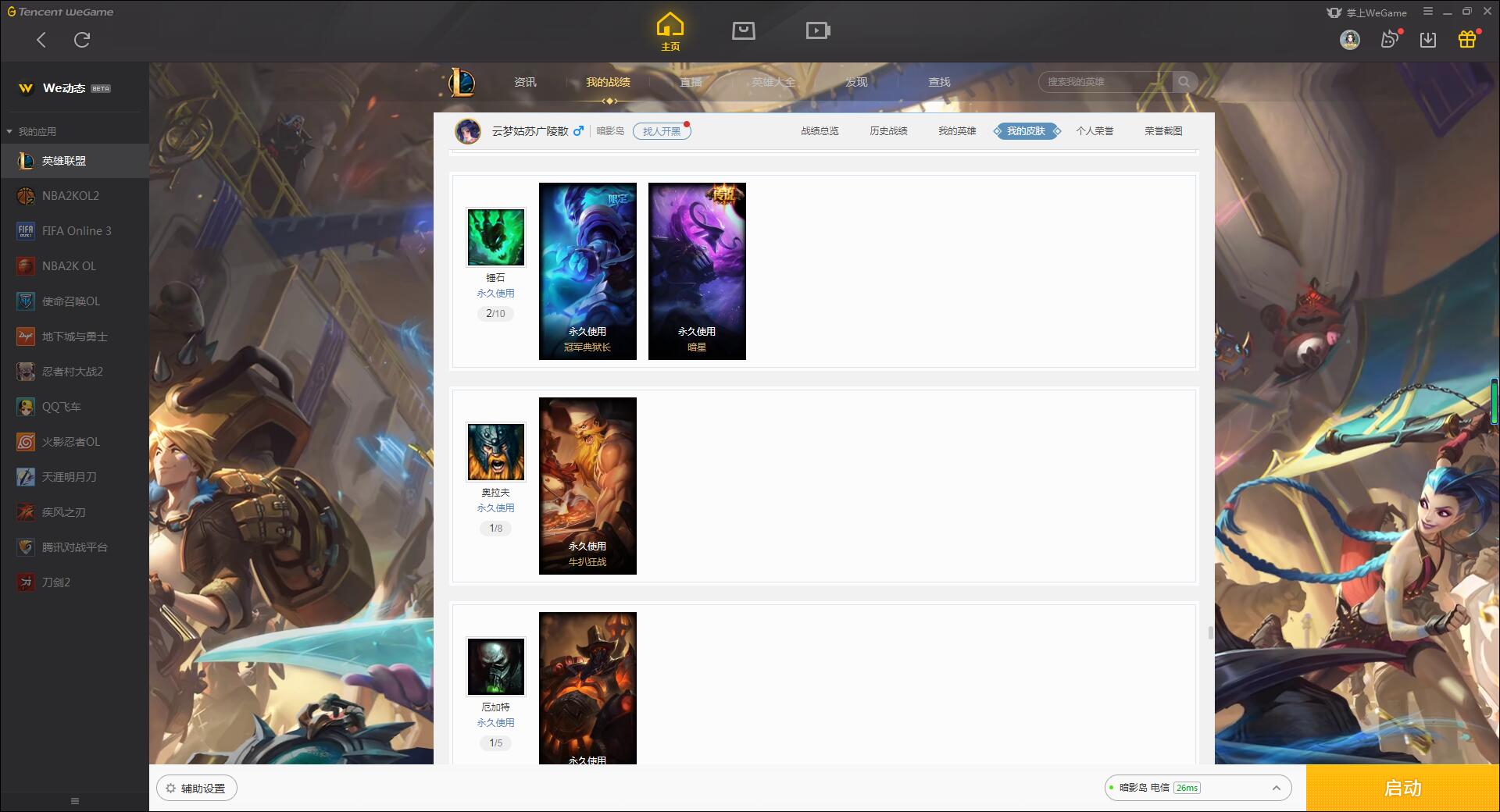Expand the 暗影岛 电信 server dropdown
Image resolution: width=1500 pixels, height=812 pixels.
(x=1197, y=788)
